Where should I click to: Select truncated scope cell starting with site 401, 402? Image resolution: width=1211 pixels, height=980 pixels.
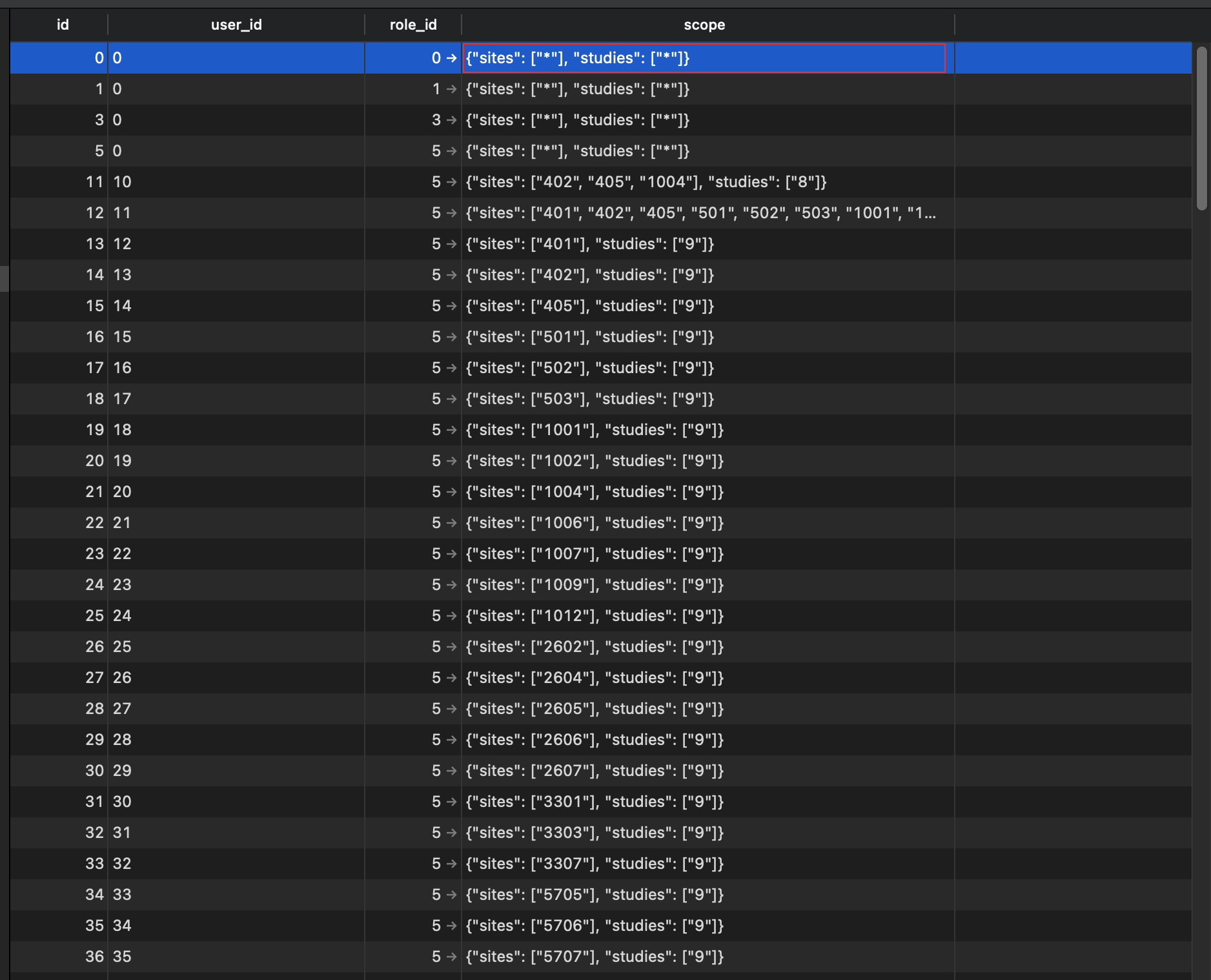(x=708, y=213)
